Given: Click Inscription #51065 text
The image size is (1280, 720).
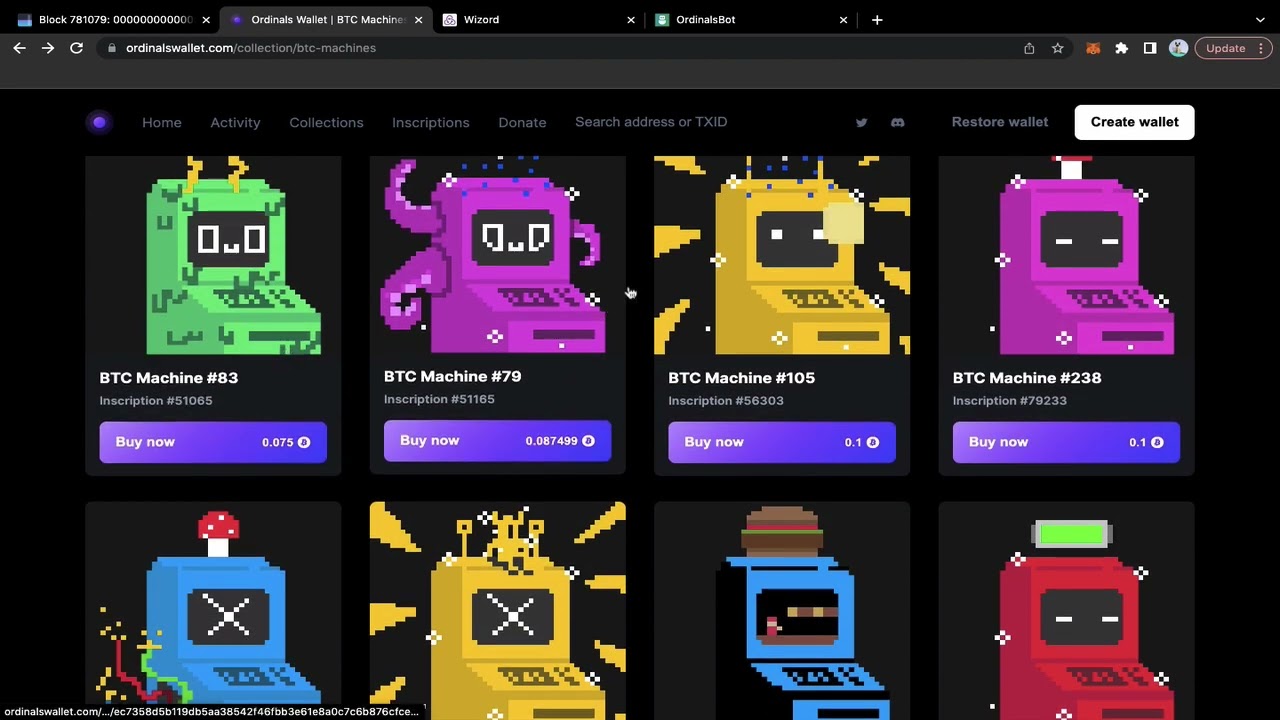Looking at the screenshot, I should [x=155, y=401].
